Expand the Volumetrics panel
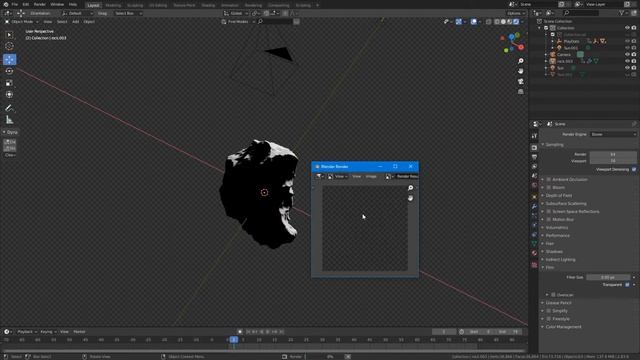This screenshot has width=640, height=360. [556, 227]
